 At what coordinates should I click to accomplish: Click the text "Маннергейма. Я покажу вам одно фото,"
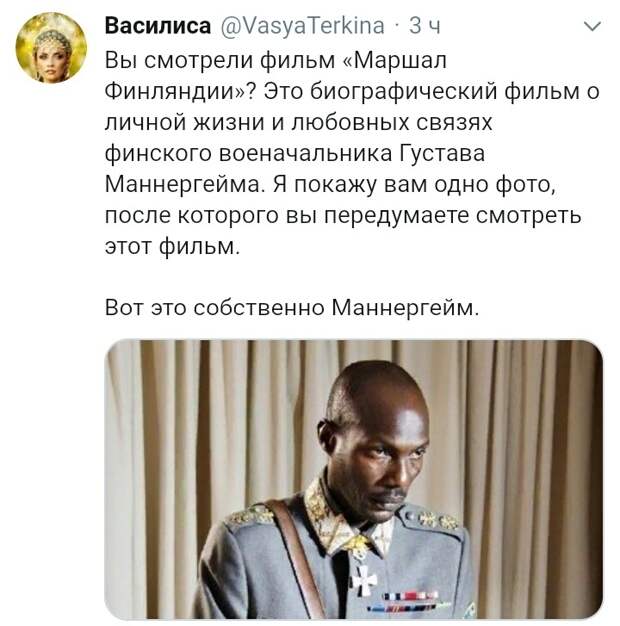click(x=330, y=184)
